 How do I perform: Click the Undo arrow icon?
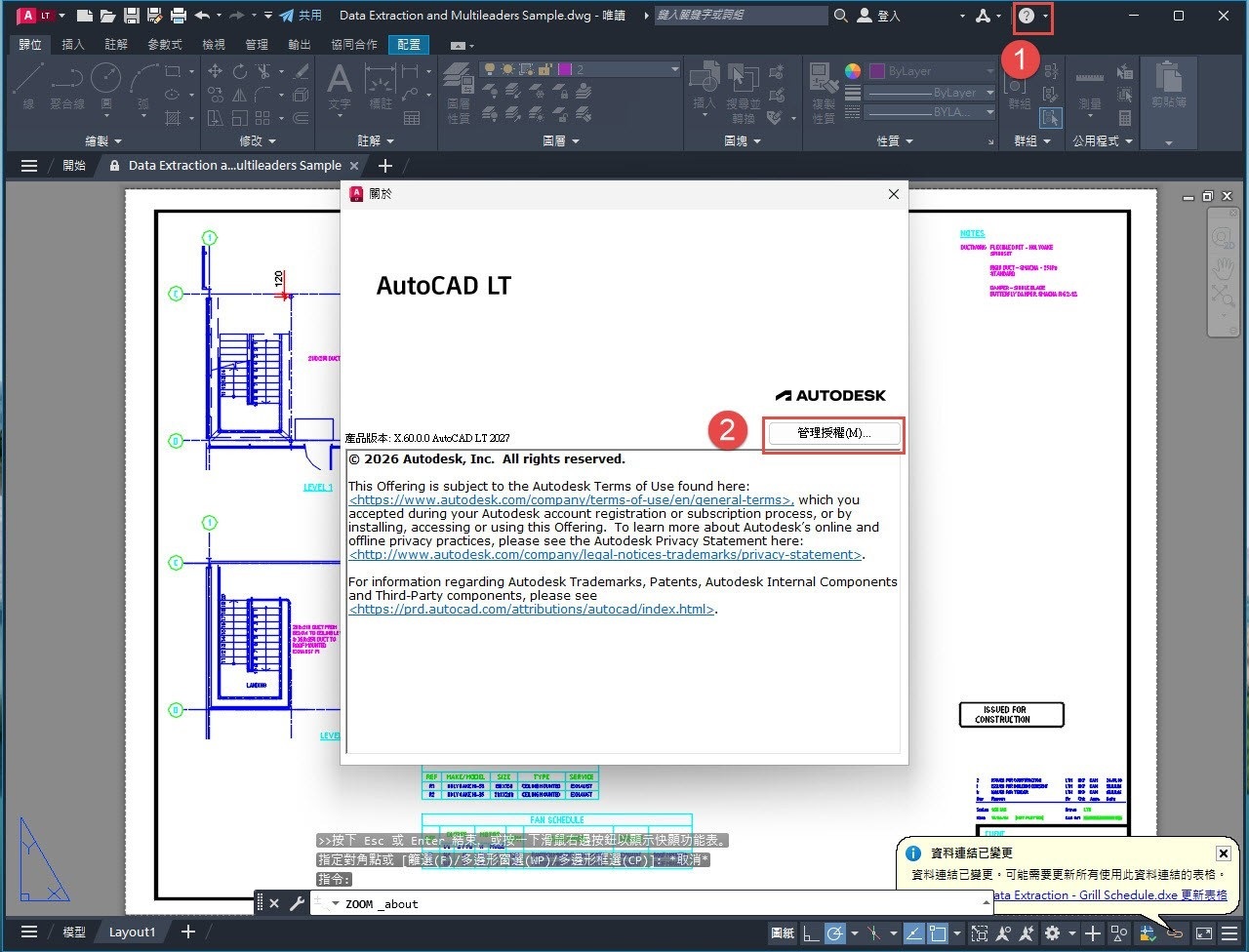pos(202,16)
